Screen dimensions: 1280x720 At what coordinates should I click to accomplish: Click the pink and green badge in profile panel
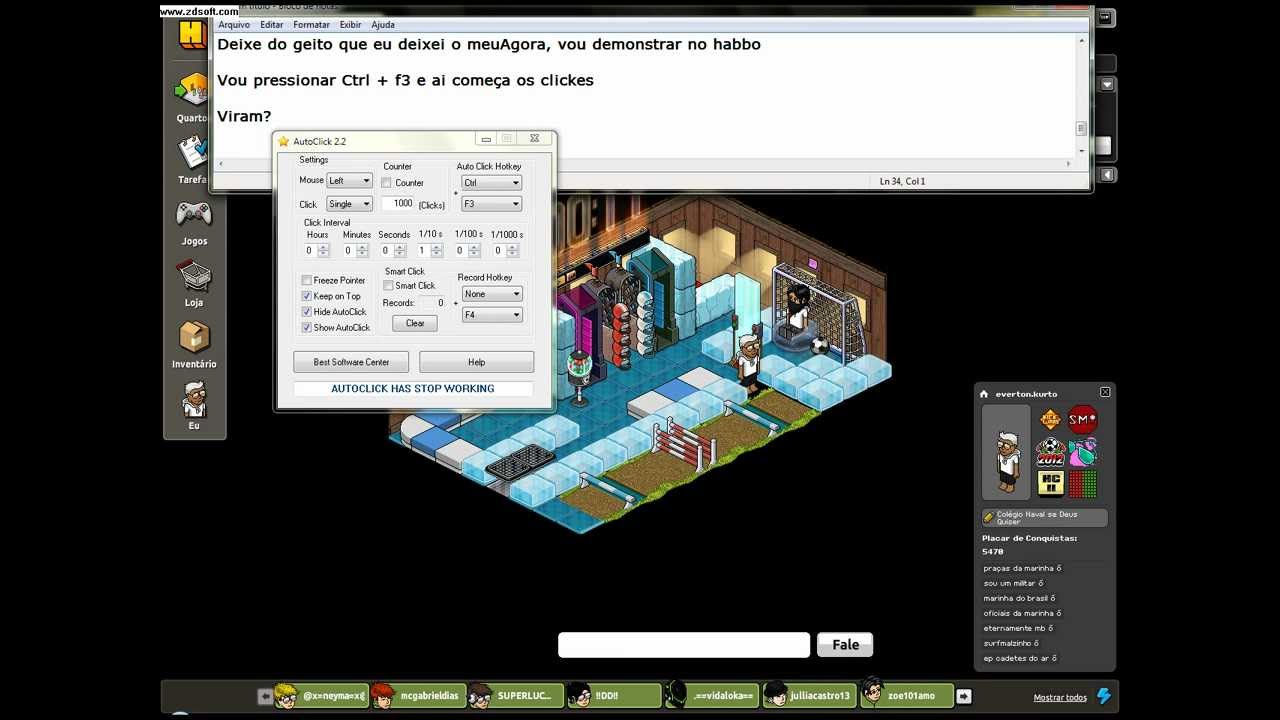tap(1083, 453)
